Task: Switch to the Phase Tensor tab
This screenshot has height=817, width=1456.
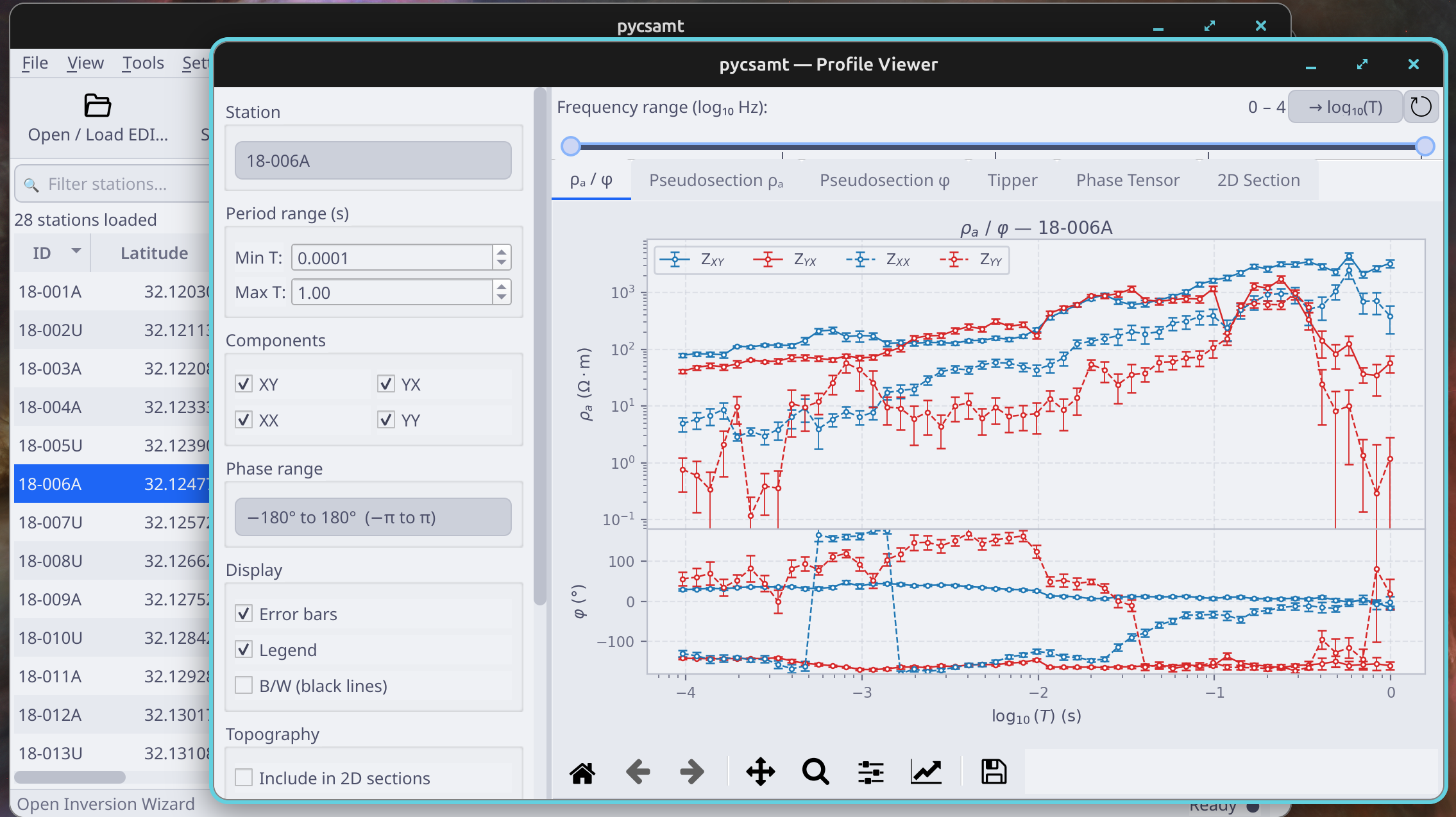Action: [1128, 181]
